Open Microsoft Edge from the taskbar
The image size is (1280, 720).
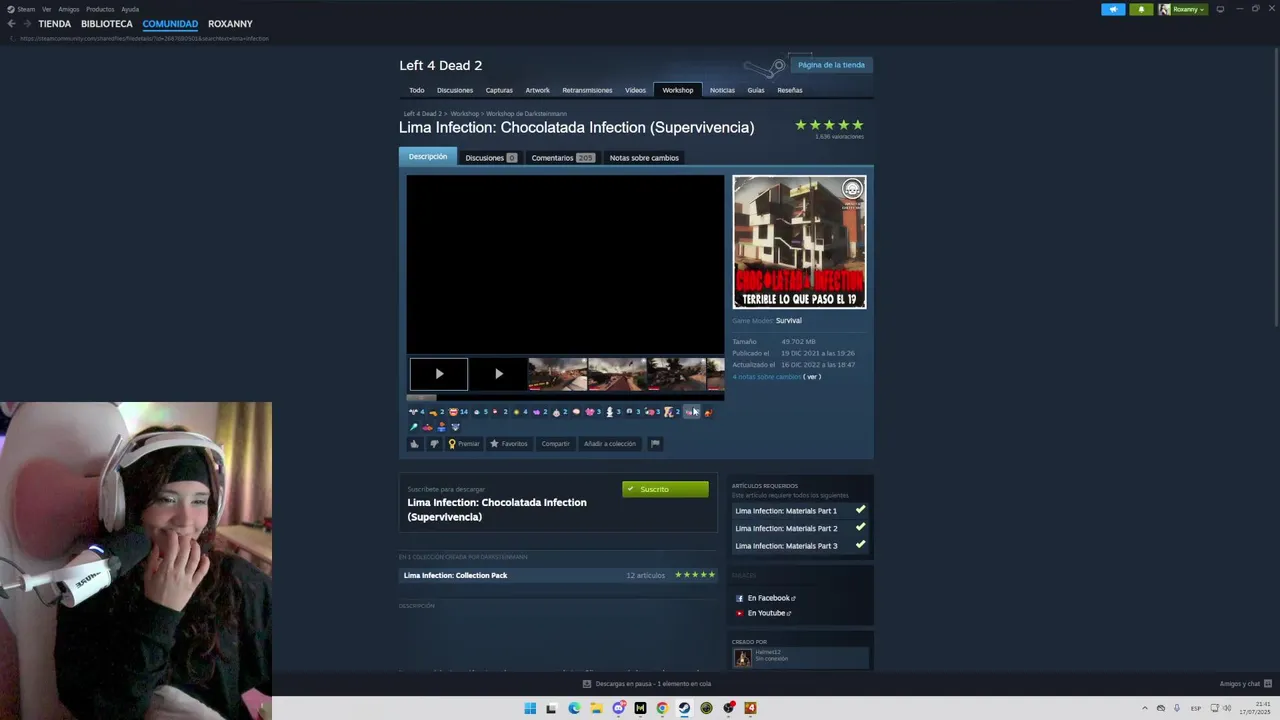pos(574,708)
